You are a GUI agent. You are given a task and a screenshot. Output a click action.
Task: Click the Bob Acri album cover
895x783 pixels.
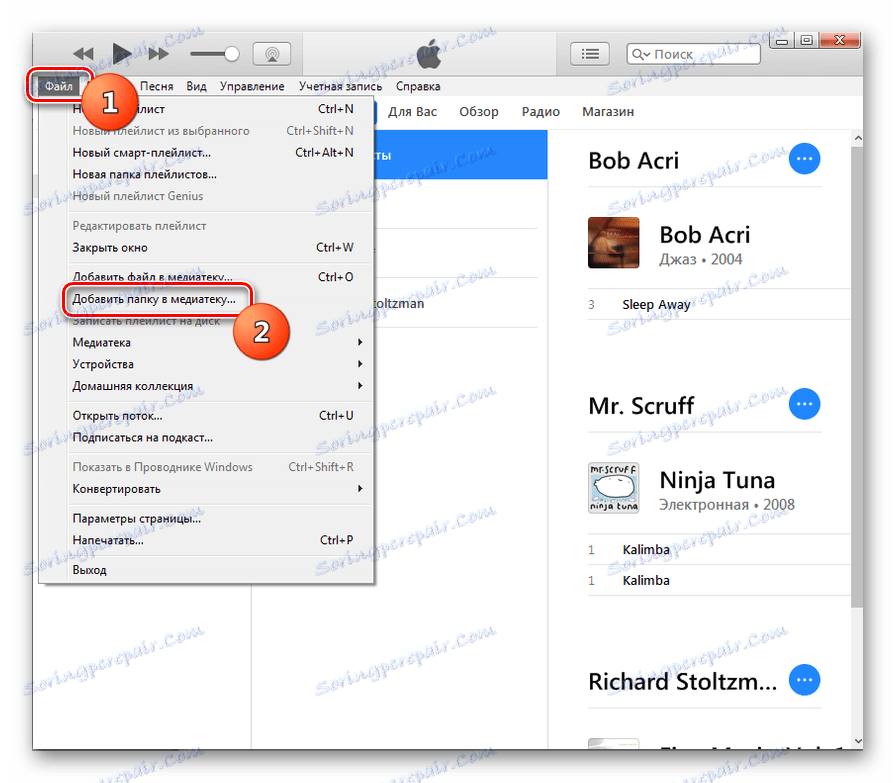614,243
